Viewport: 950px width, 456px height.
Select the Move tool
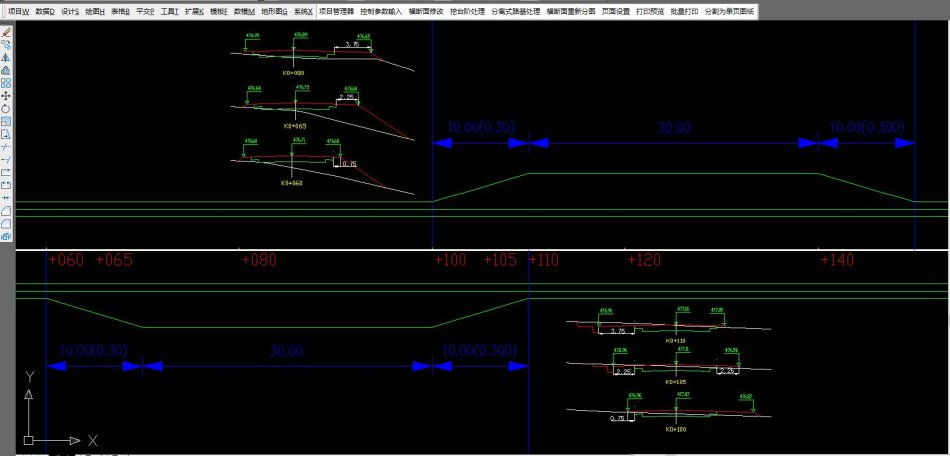click(x=6, y=96)
